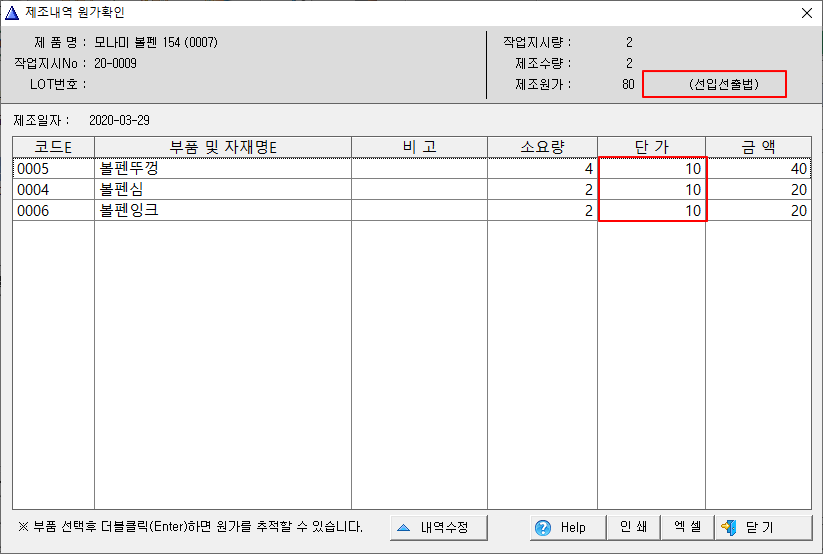This screenshot has width=823, height=554.
Task: Click the 제조수량 value
Action: tap(629, 63)
